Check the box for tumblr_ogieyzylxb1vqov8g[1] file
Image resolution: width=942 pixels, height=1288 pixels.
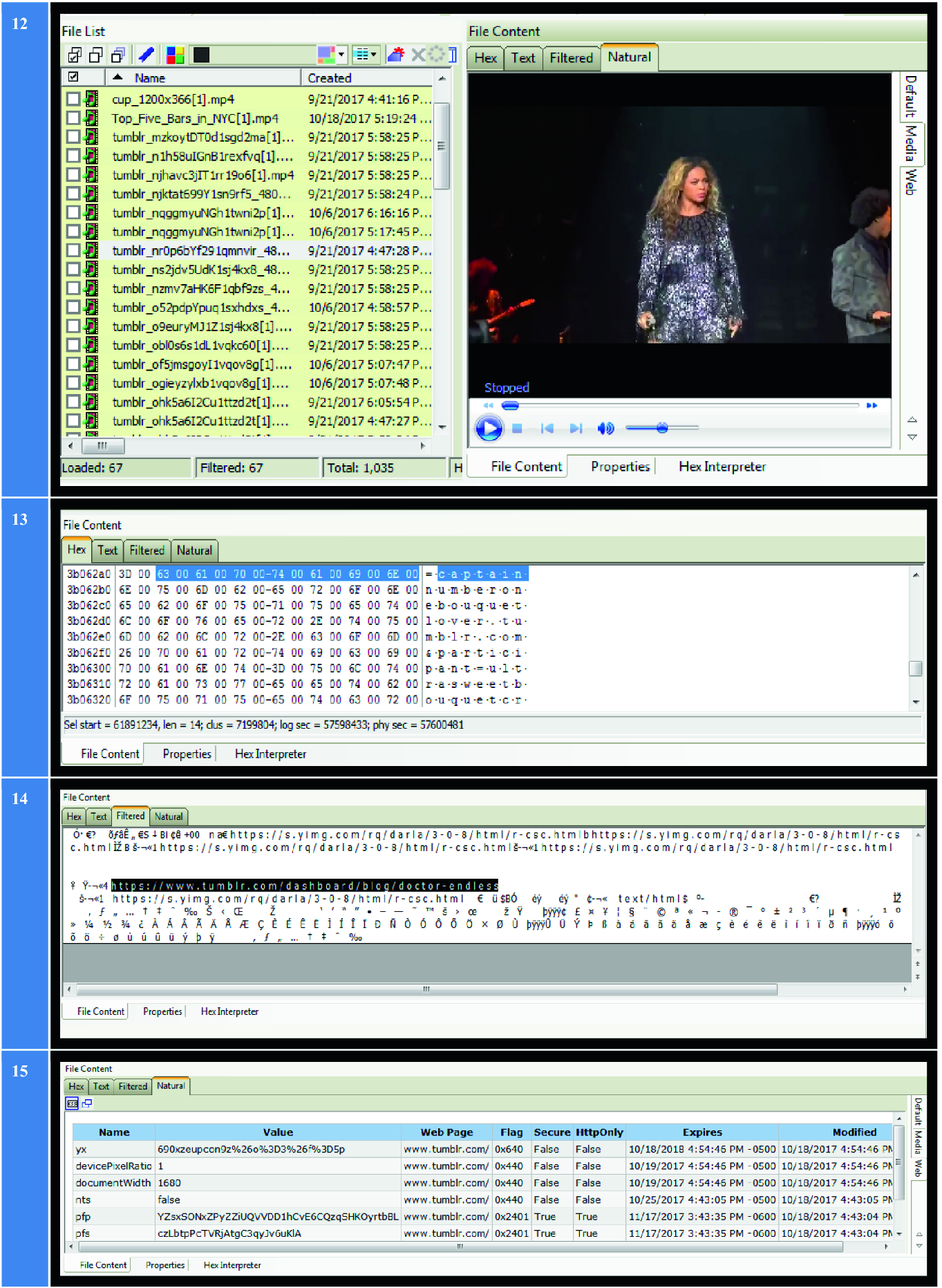(x=73, y=383)
